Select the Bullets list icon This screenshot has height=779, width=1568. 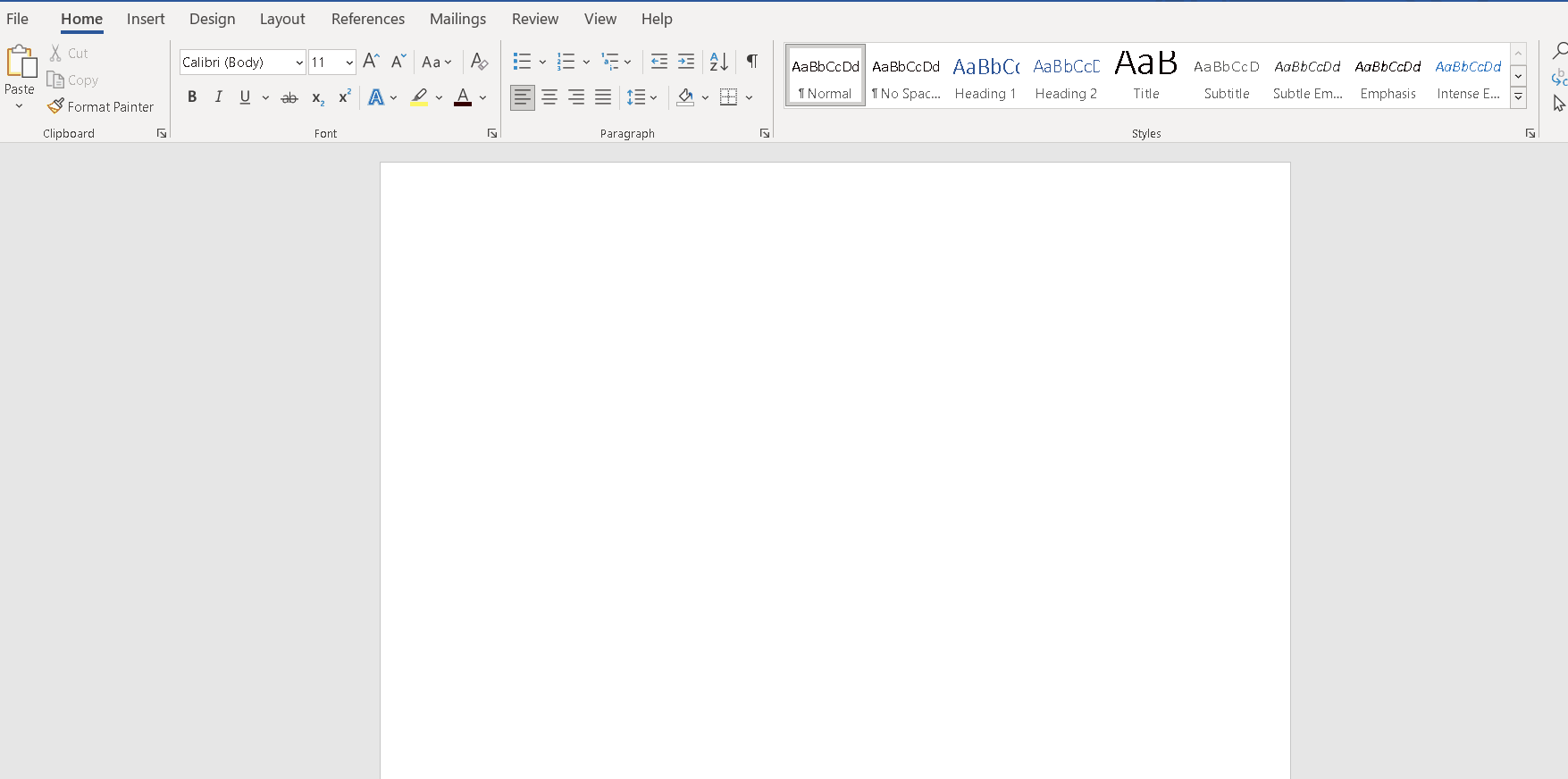pos(523,62)
